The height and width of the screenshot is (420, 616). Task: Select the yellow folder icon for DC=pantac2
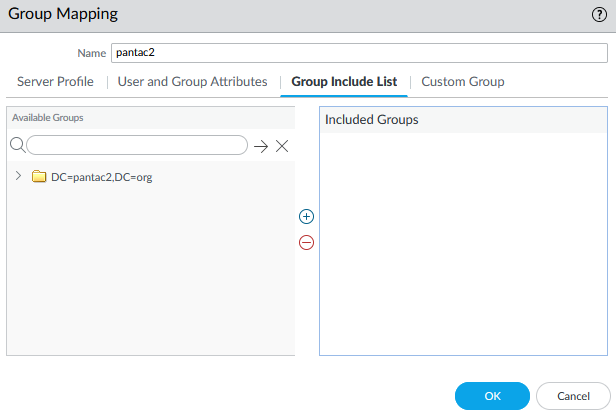(x=39, y=176)
